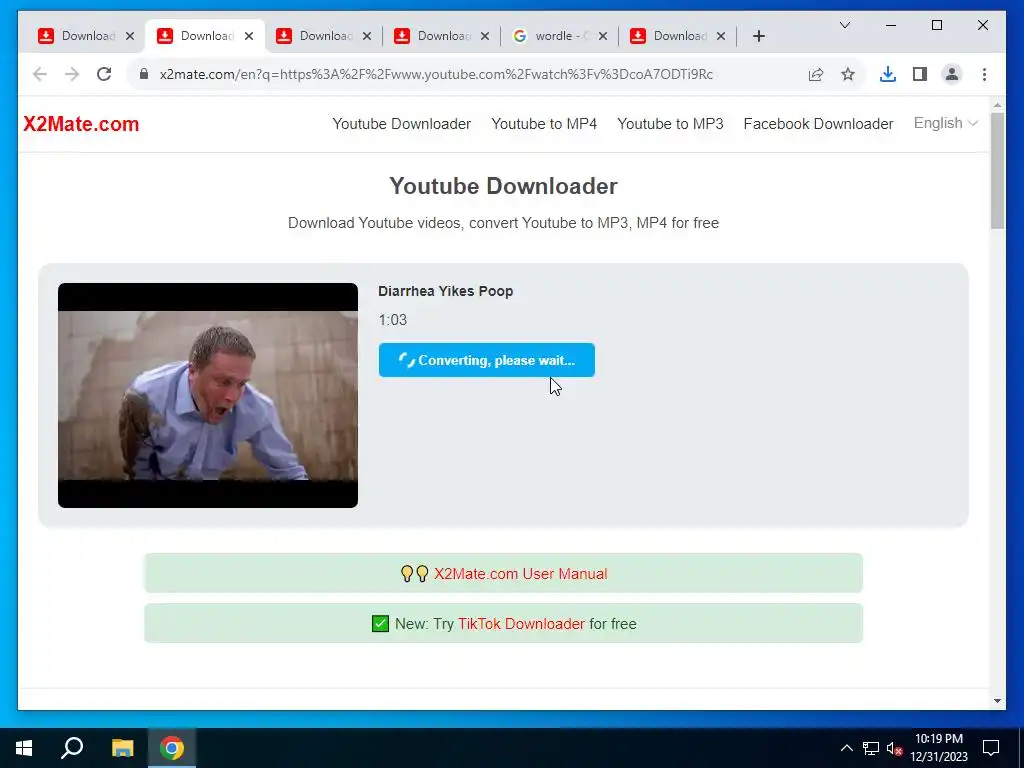The width and height of the screenshot is (1024, 768).
Task: Open network status tray icon
Action: pyautogui.click(x=871, y=748)
